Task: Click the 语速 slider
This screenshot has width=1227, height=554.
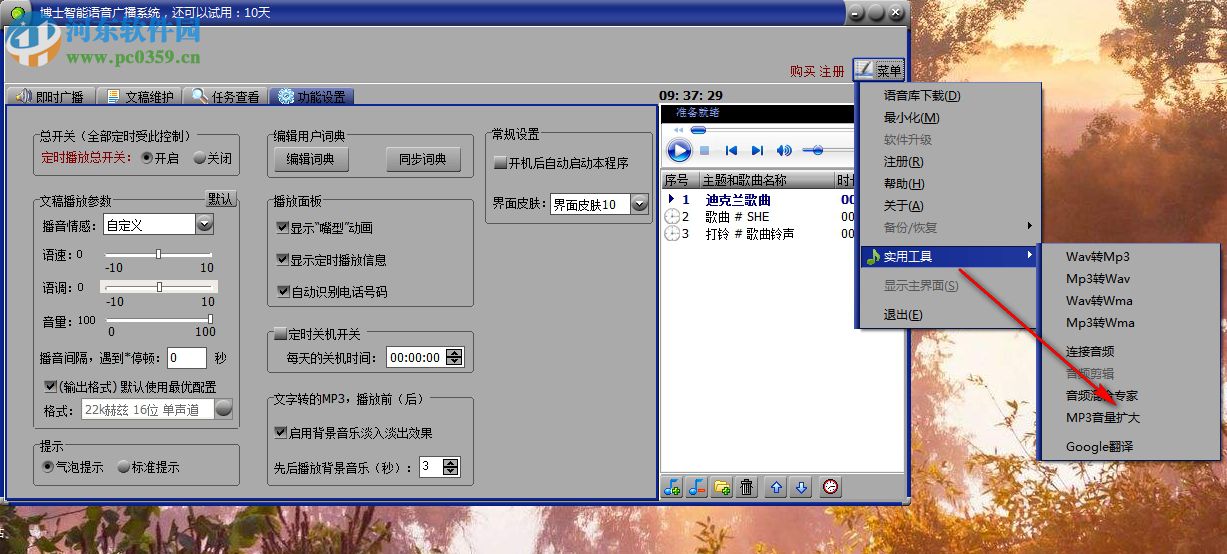Action: (159, 255)
